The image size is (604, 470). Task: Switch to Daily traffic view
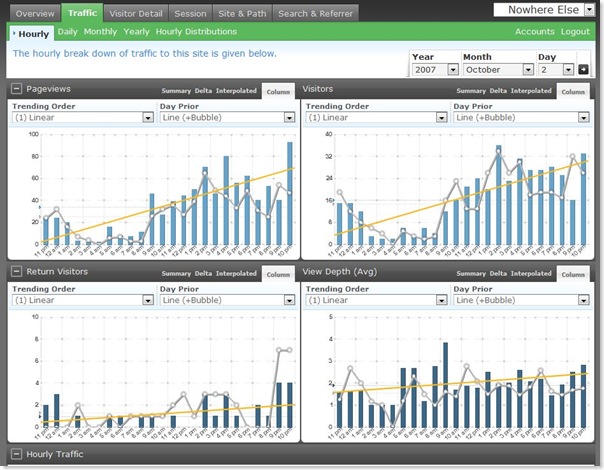tap(67, 32)
